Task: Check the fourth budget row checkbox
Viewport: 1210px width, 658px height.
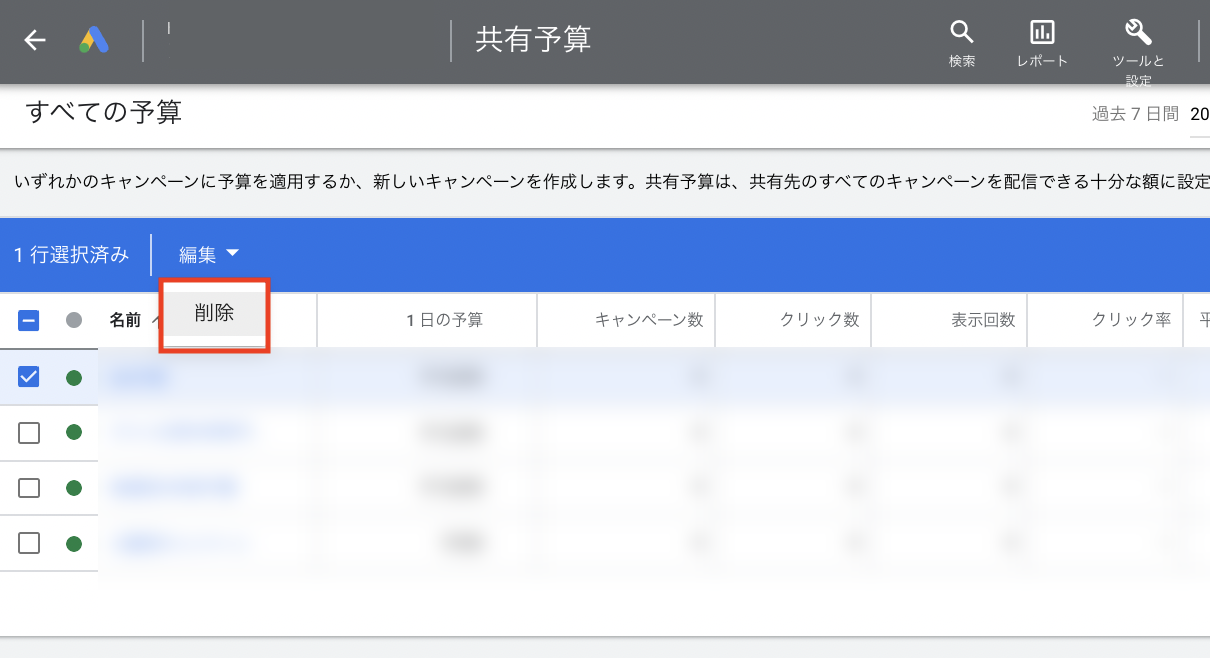Action: click(x=29, y=543)
